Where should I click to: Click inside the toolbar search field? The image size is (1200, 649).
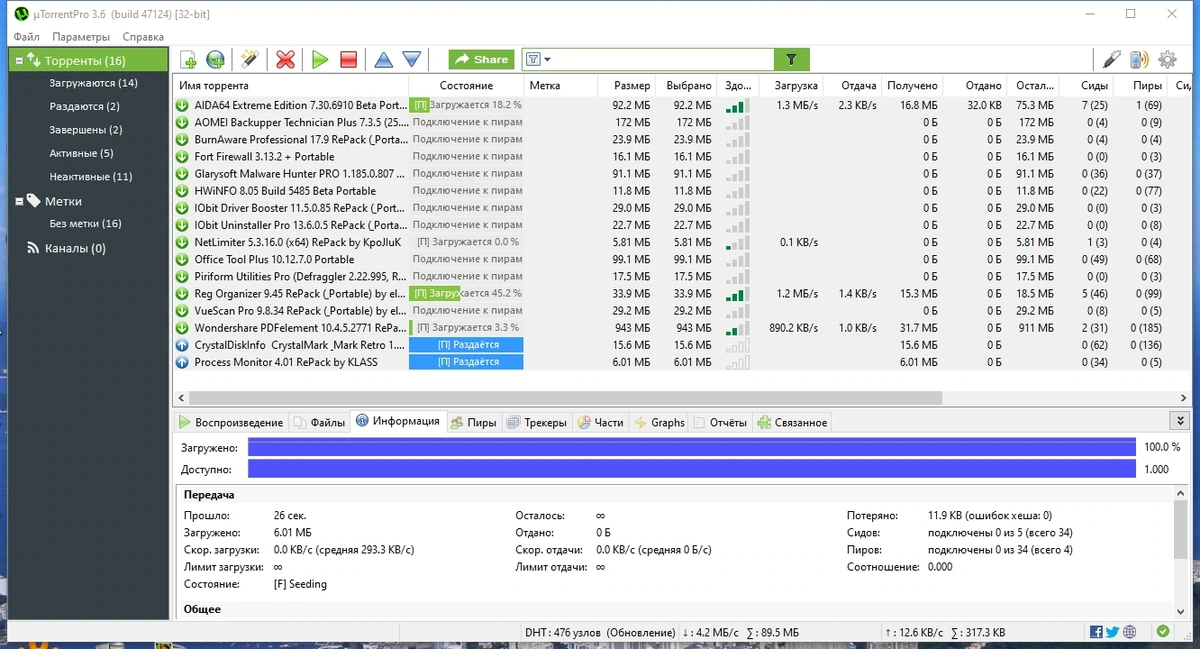tap(663, 60)
